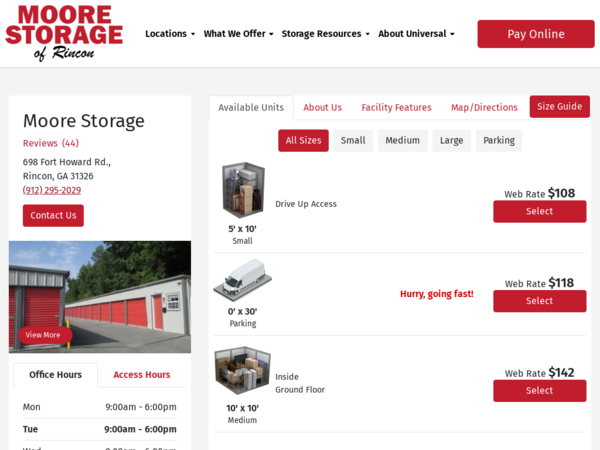
Task: Open the Reviews (44) link
Action: tap(51, 143)
